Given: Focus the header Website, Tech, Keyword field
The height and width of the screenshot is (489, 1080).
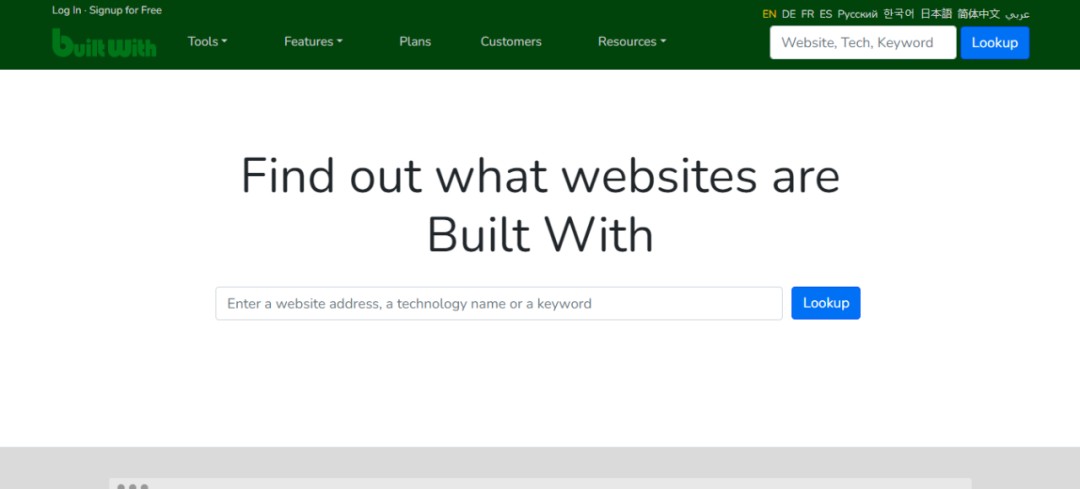Looking at the screenshot, I should tap(862, 42).
